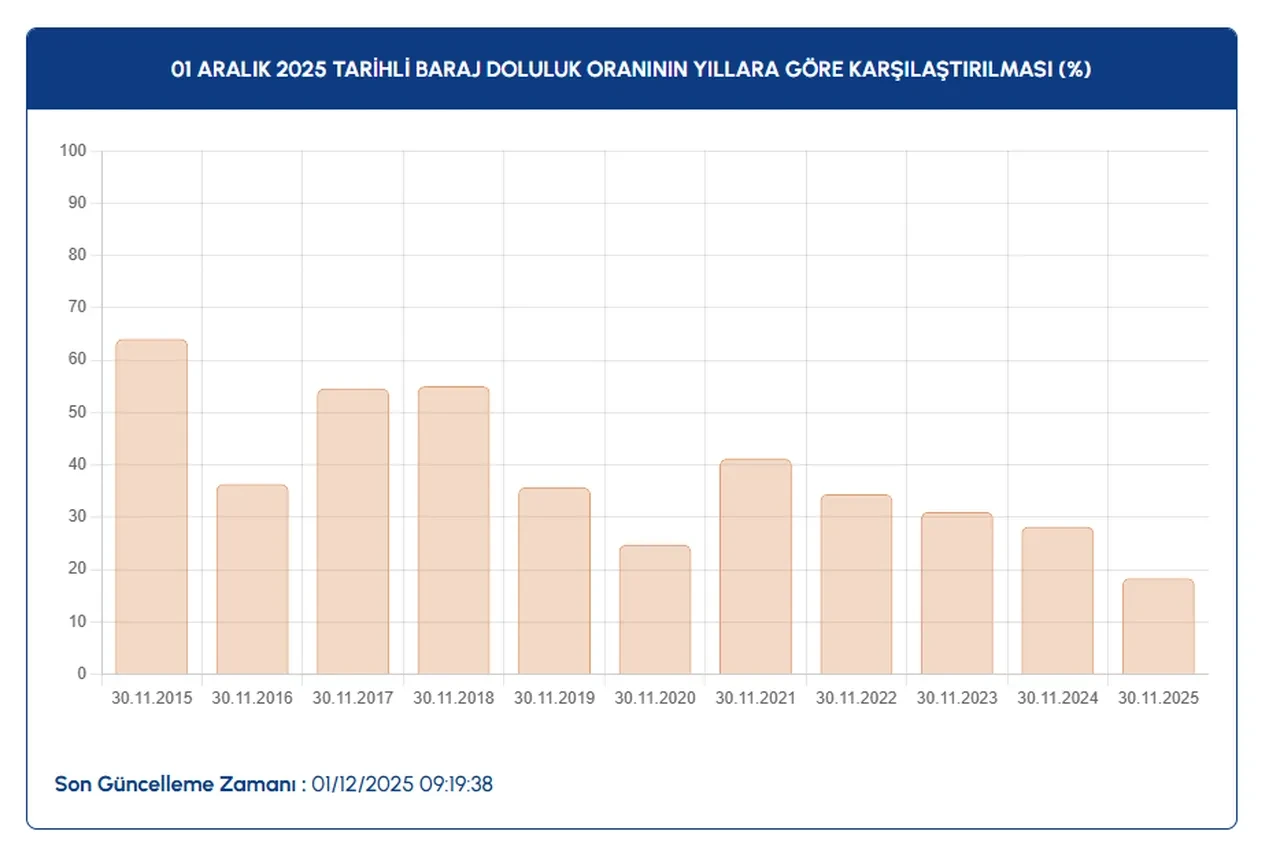The height and width of the screenshot is (857, 1280).
Task: Select the bar for 30.11.2022
Action: tap(856, 584)
